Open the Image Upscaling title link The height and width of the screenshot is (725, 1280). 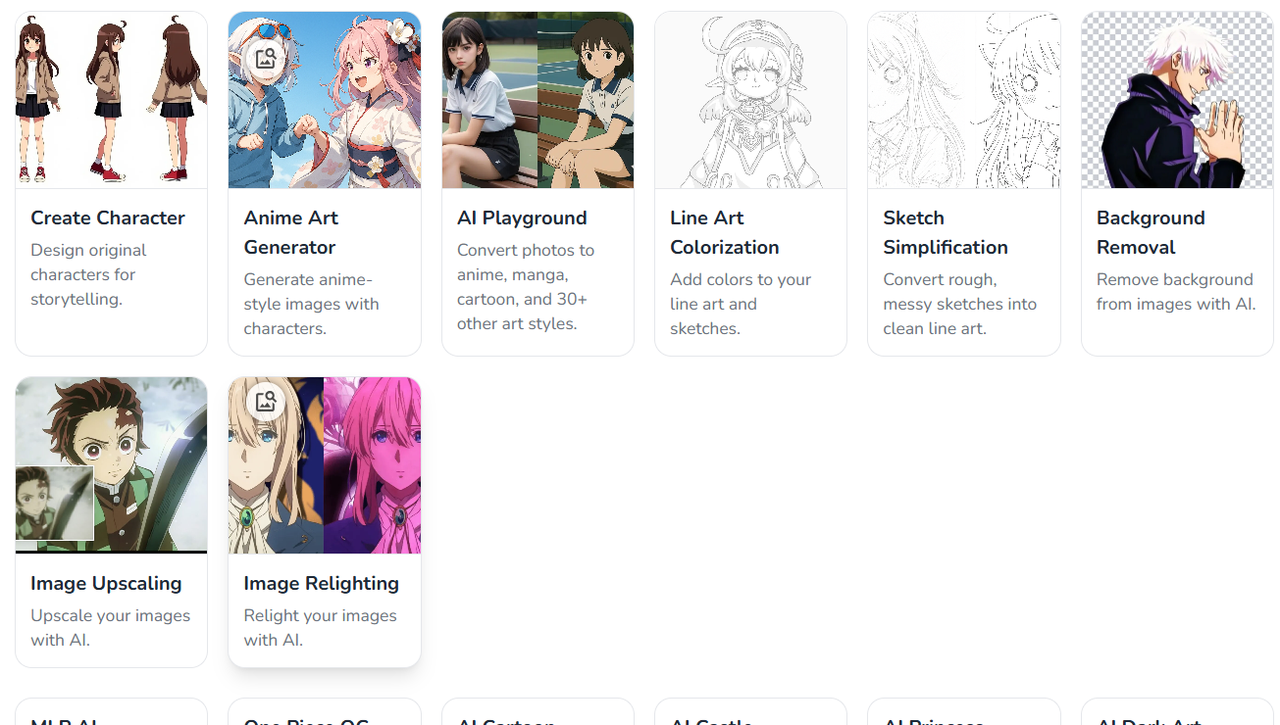106,583
